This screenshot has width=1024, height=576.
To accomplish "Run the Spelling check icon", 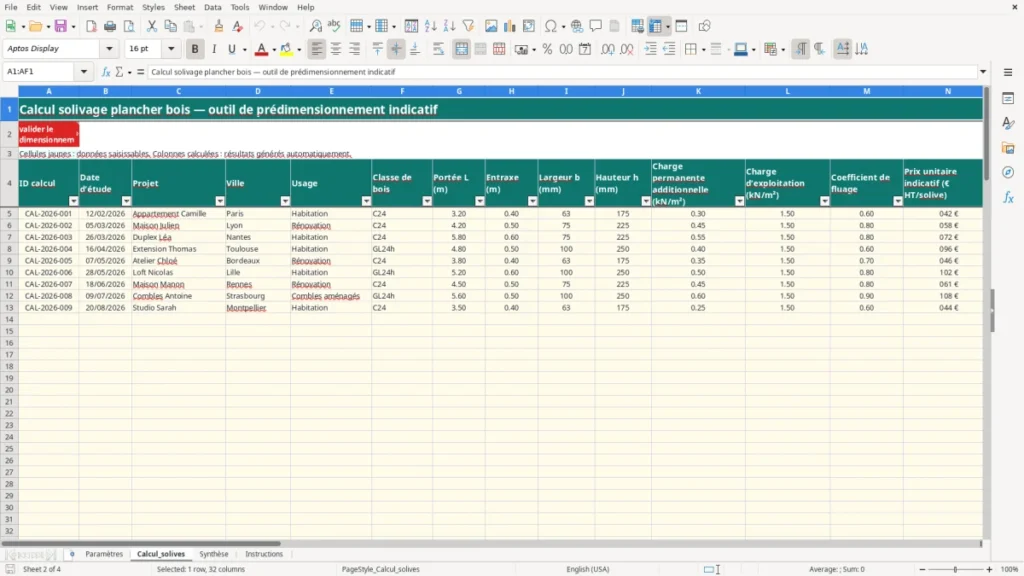I will coord(334,26).
